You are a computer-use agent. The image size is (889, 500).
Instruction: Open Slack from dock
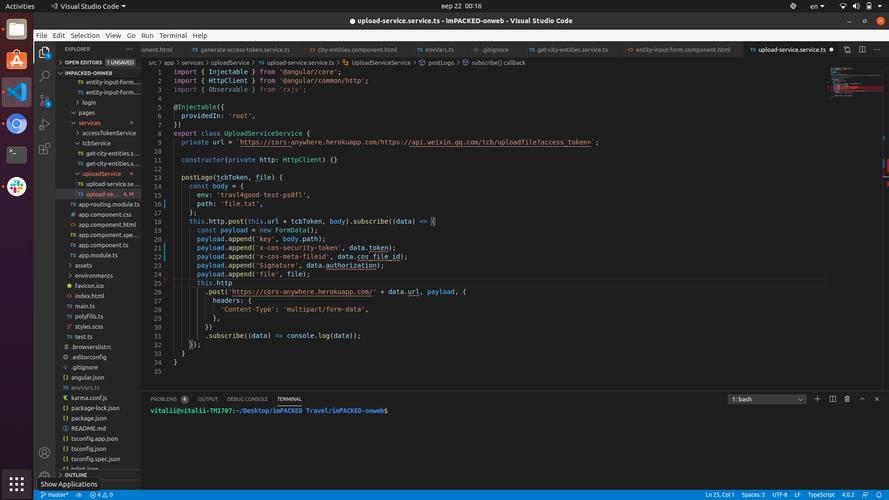16,186
